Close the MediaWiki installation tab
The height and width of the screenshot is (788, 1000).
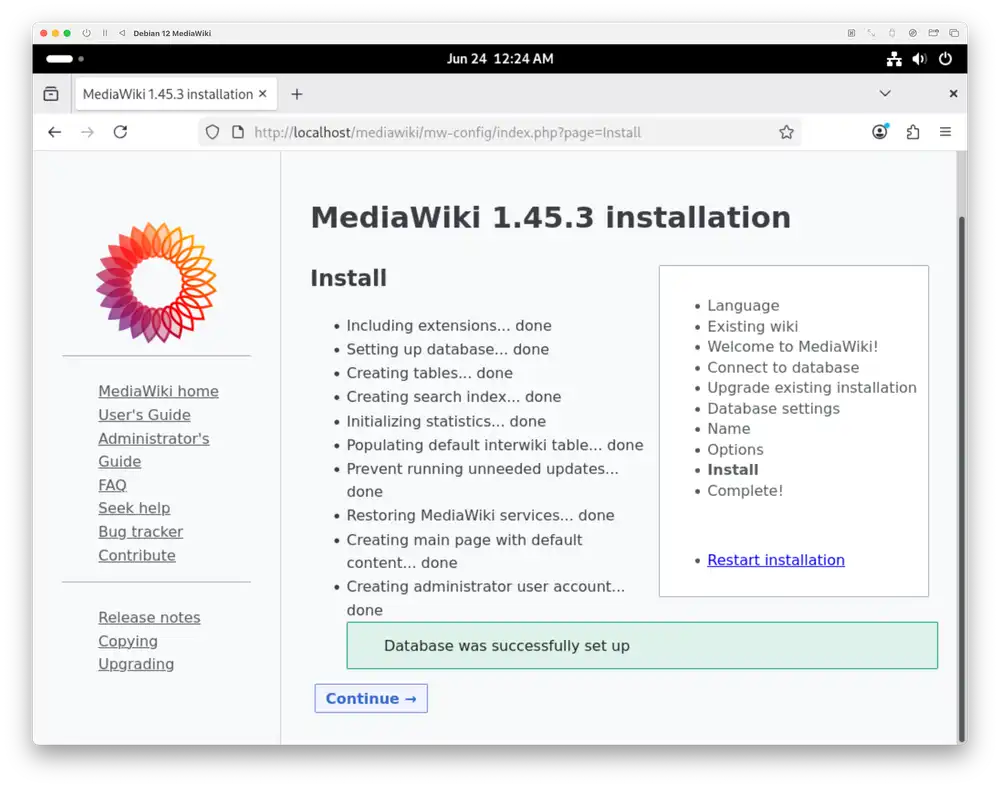[x=263, y=94]
